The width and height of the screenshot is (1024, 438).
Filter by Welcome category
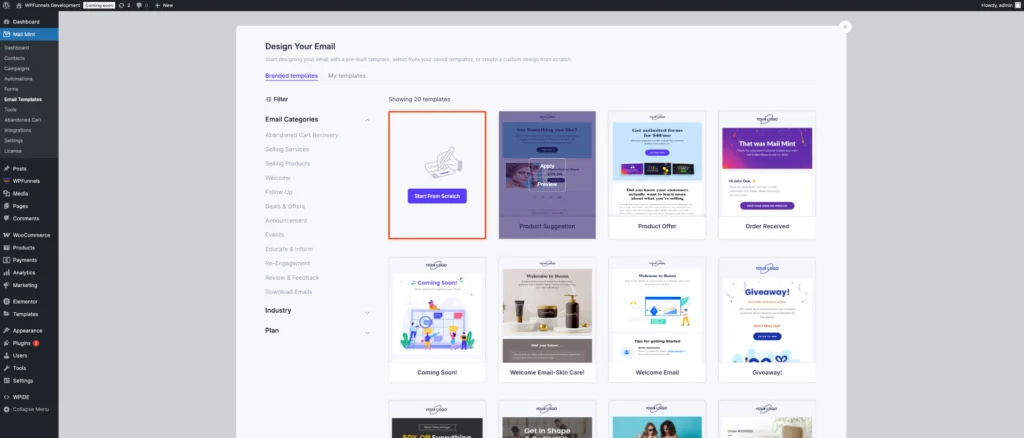pyautogui.click(x=278, y=178)
